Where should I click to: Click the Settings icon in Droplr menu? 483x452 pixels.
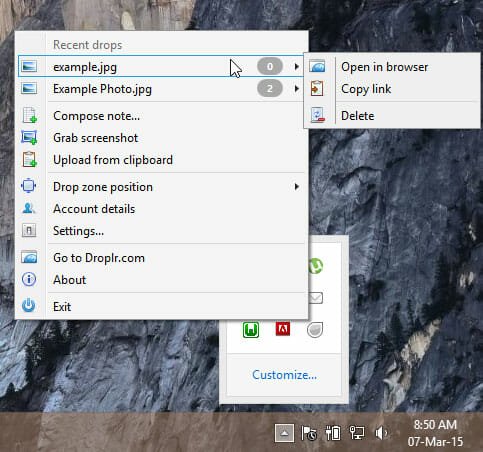(29, 230)
